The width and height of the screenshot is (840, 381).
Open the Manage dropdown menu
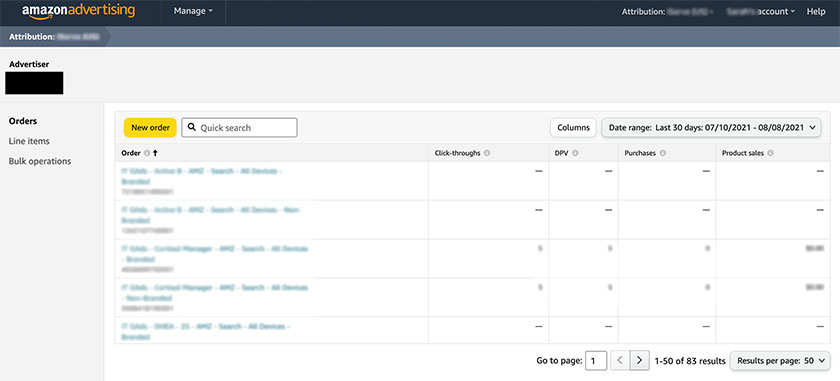[193, 11]
